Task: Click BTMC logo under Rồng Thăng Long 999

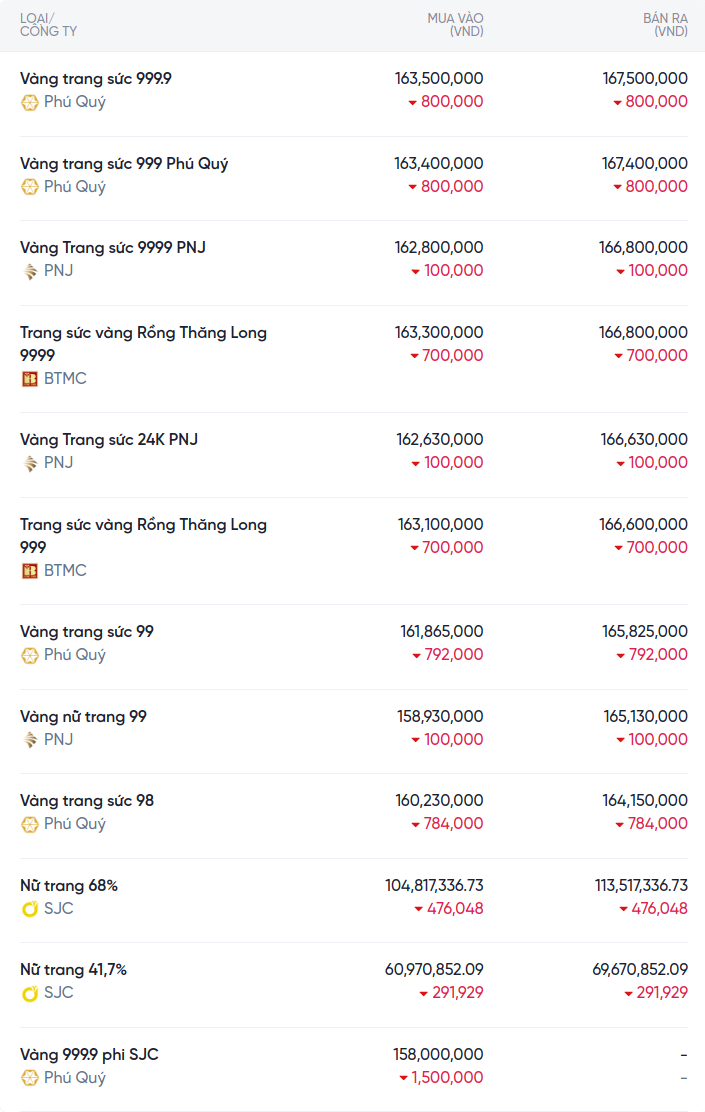Action: coord(30,571)
